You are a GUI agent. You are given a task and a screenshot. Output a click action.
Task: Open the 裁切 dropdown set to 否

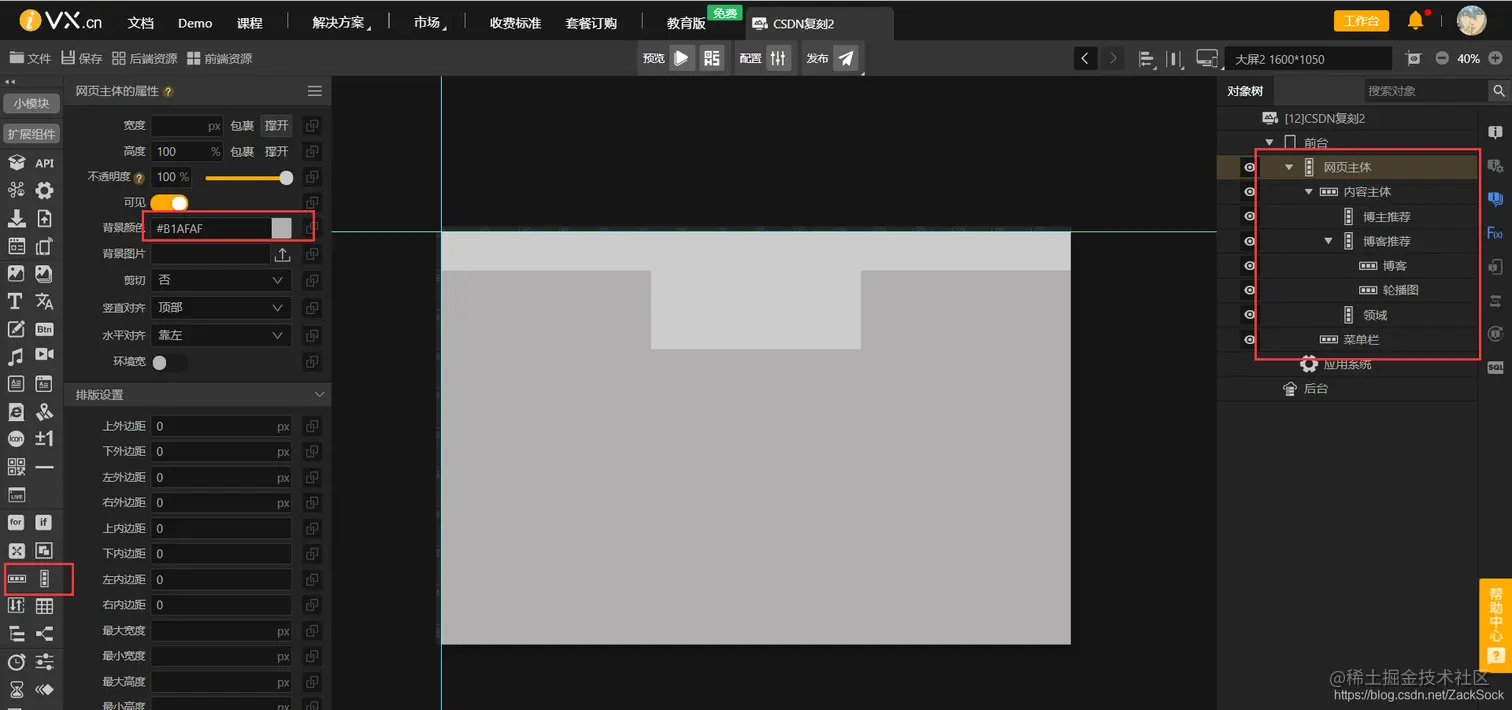tap(220, 278)
